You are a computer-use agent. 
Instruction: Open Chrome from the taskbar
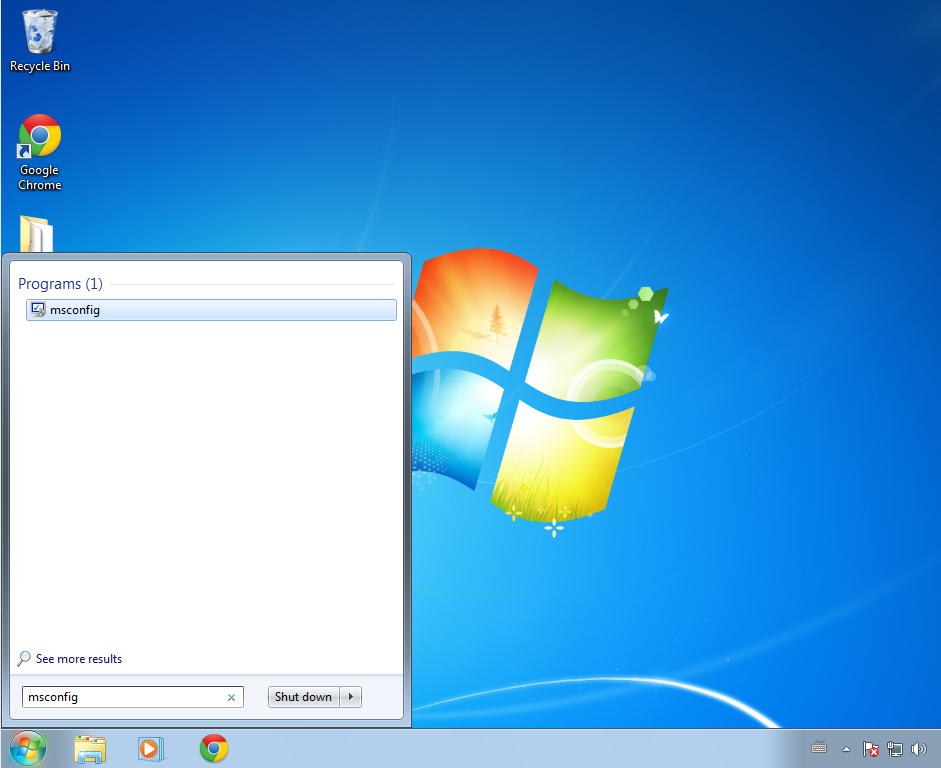(x=213, y=748)
